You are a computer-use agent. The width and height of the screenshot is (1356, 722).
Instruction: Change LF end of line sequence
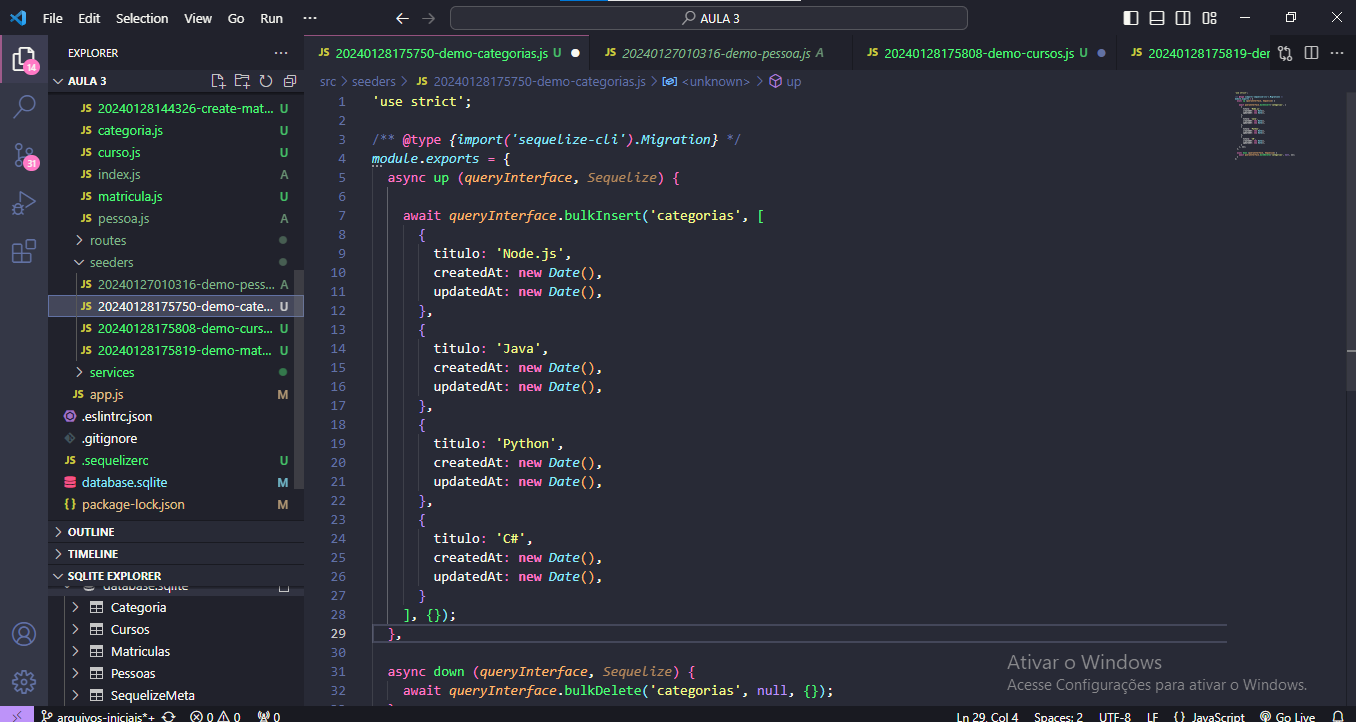point(1152,716)
